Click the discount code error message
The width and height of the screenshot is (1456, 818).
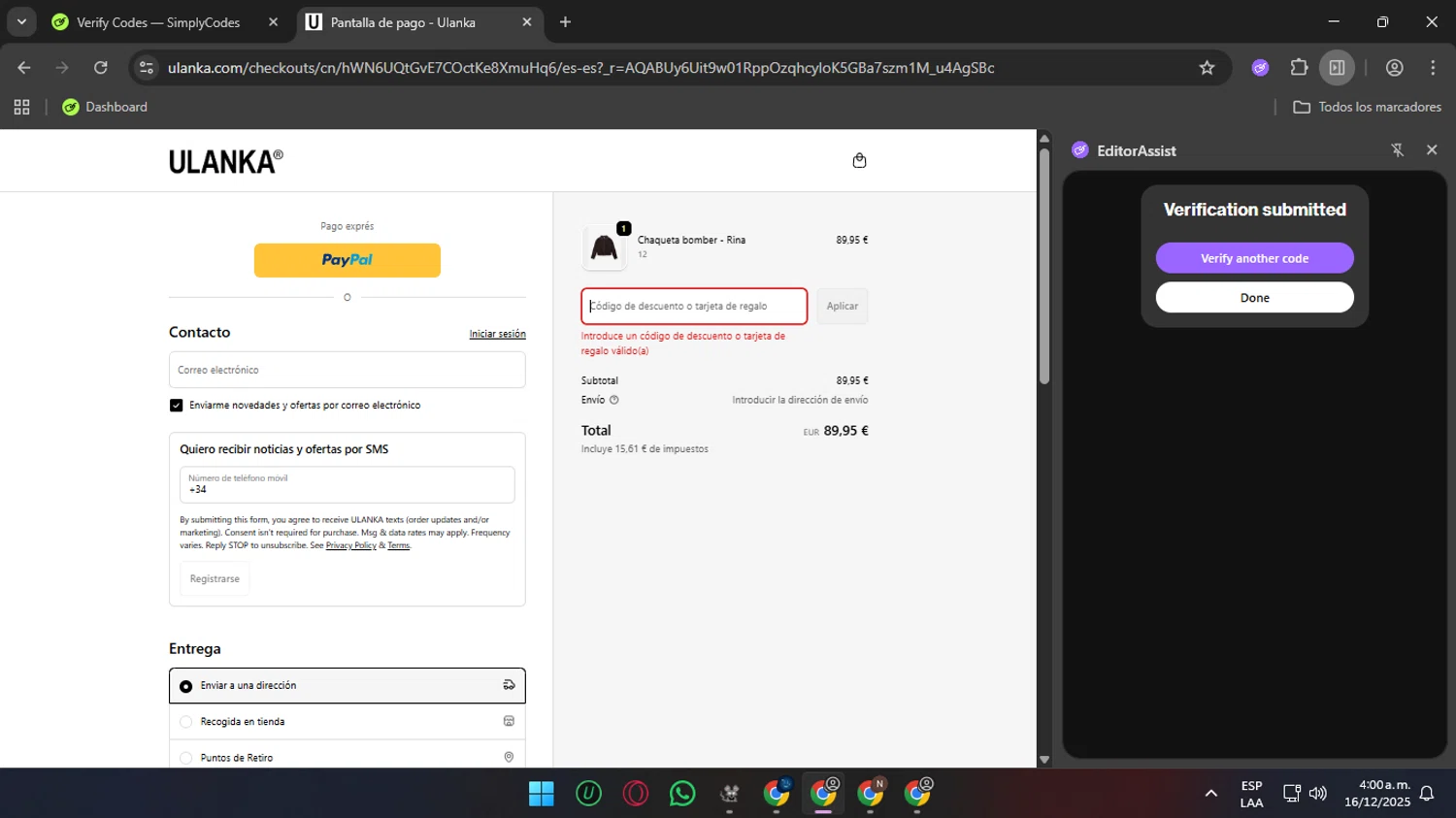(683, 344)
